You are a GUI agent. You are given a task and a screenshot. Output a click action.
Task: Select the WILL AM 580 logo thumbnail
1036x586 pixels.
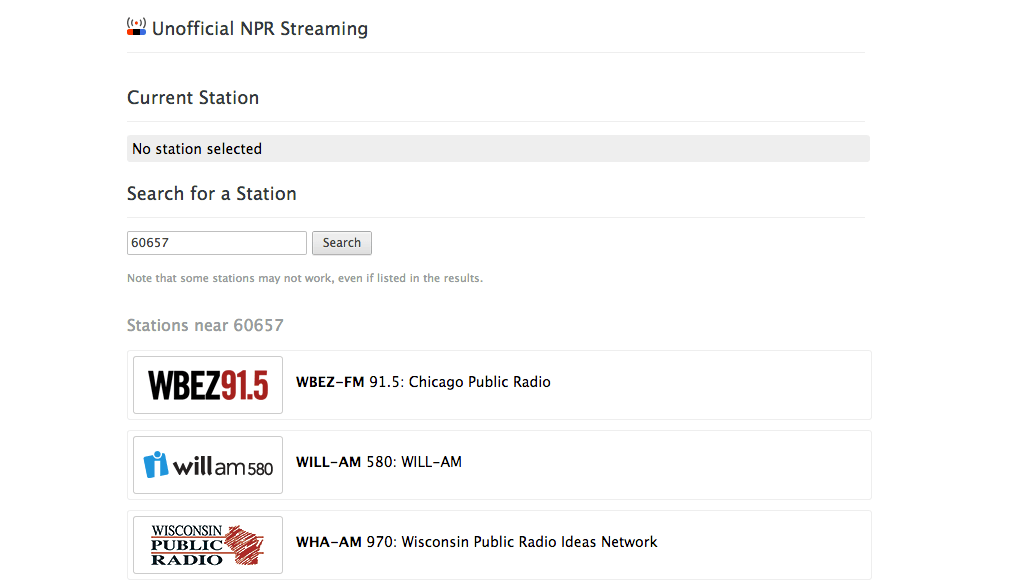pyautogui.click(x=208, y=465)
